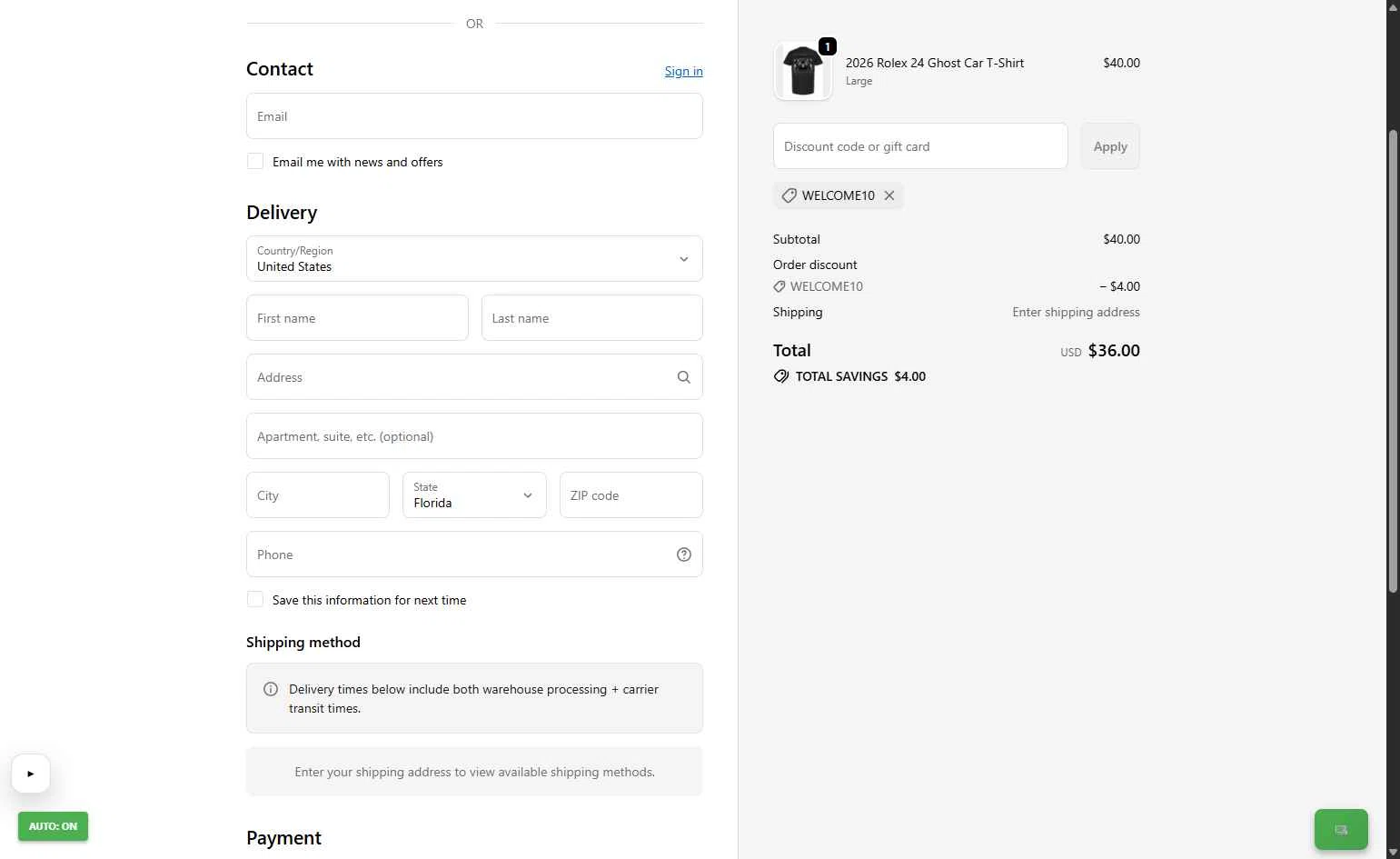Enable Email me with news and offers
This screenshot has height=859, width=1400.
[x=255, y=162]
